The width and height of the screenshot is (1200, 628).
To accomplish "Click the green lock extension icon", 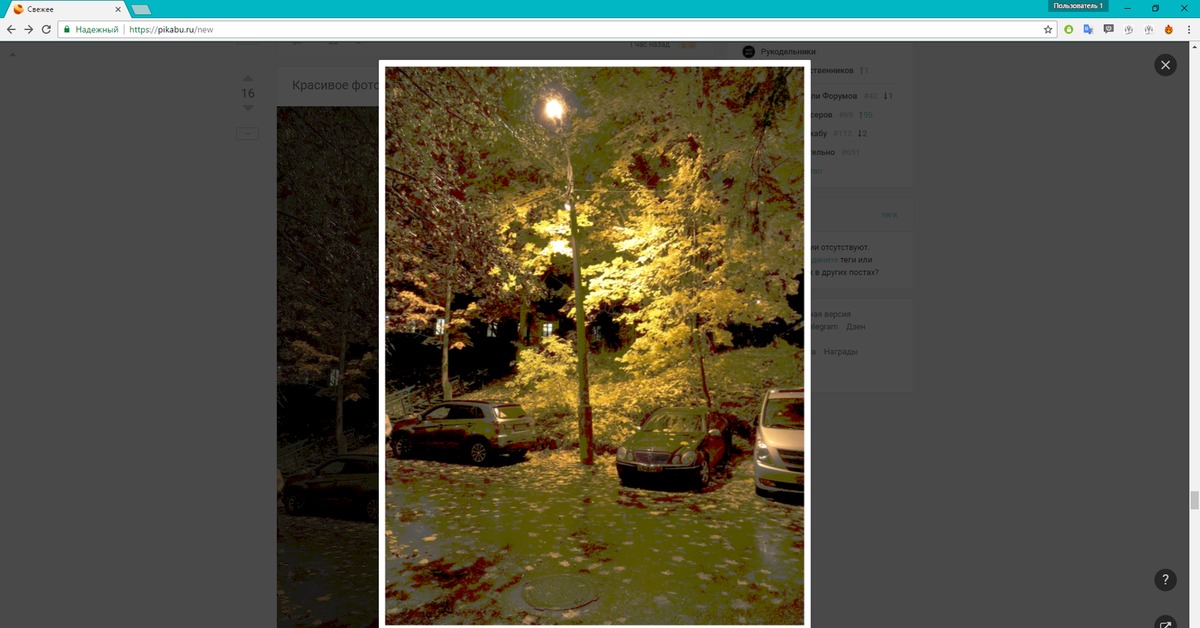I will click(1068, 30).
